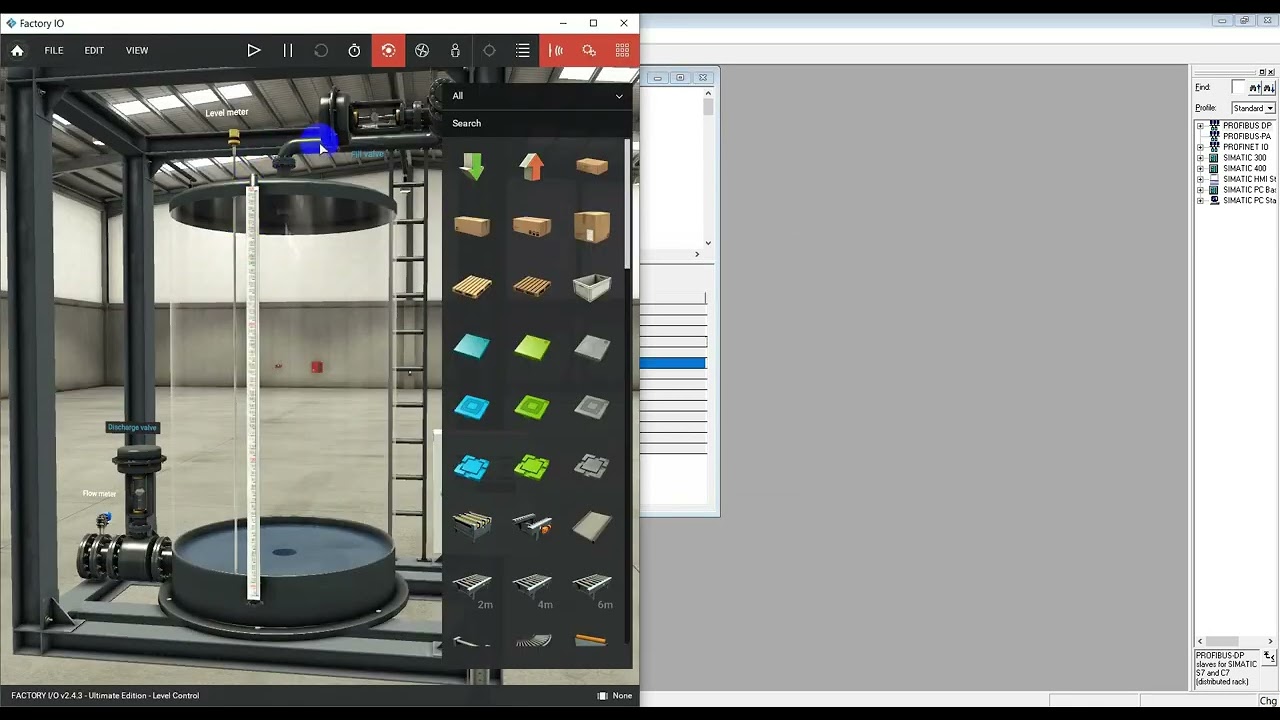The height and width of the screenshot is (720, 1280).
Task: Switch to first person camera
Action: (455, 50)
